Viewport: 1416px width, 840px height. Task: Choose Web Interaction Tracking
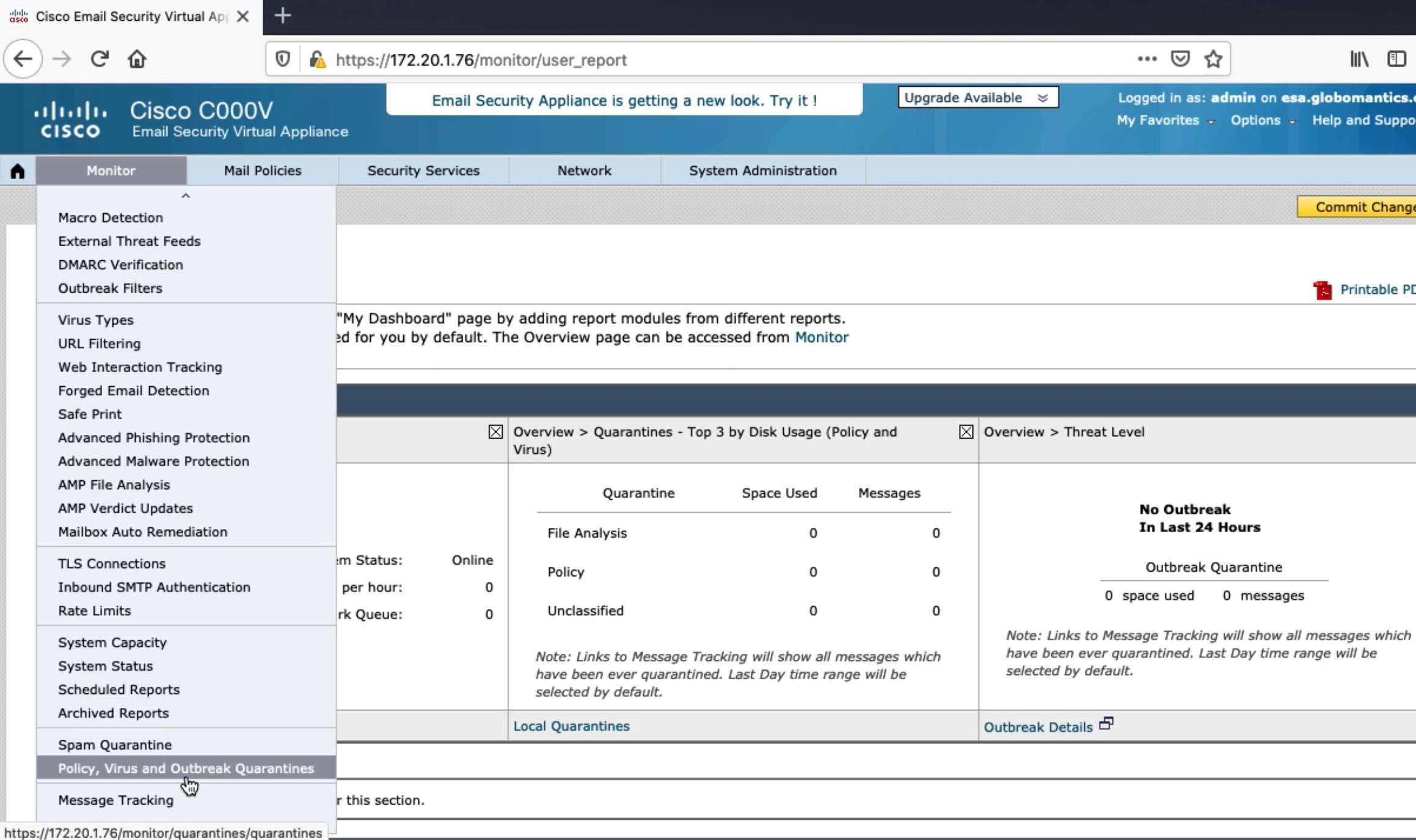point(140,367)
